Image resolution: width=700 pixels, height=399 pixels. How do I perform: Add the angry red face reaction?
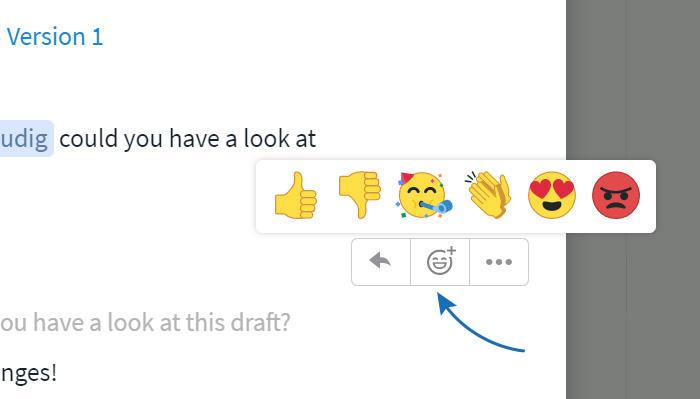point(616,195)
